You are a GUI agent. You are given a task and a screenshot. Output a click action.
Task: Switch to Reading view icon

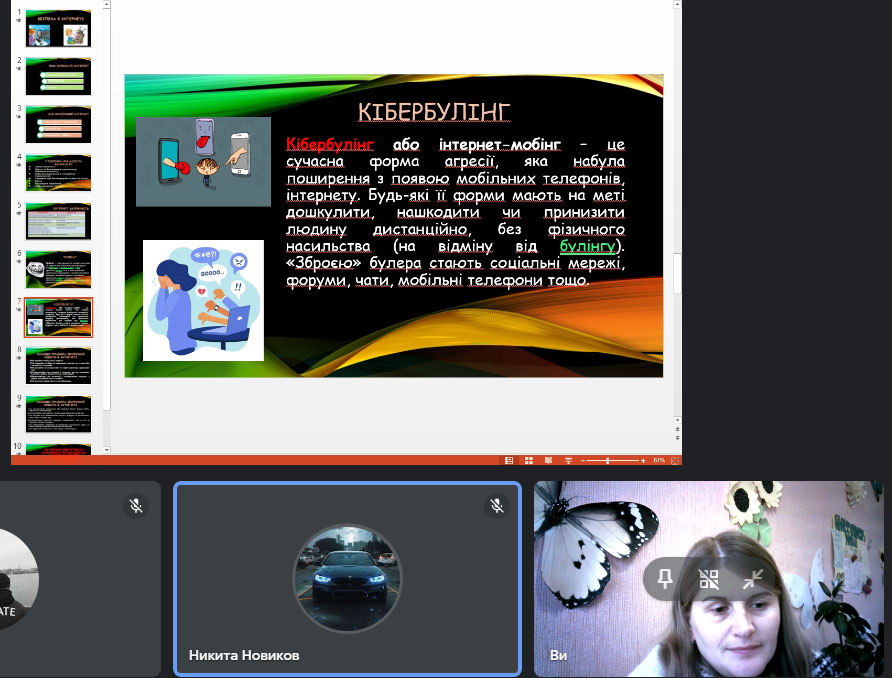[548, 460]
